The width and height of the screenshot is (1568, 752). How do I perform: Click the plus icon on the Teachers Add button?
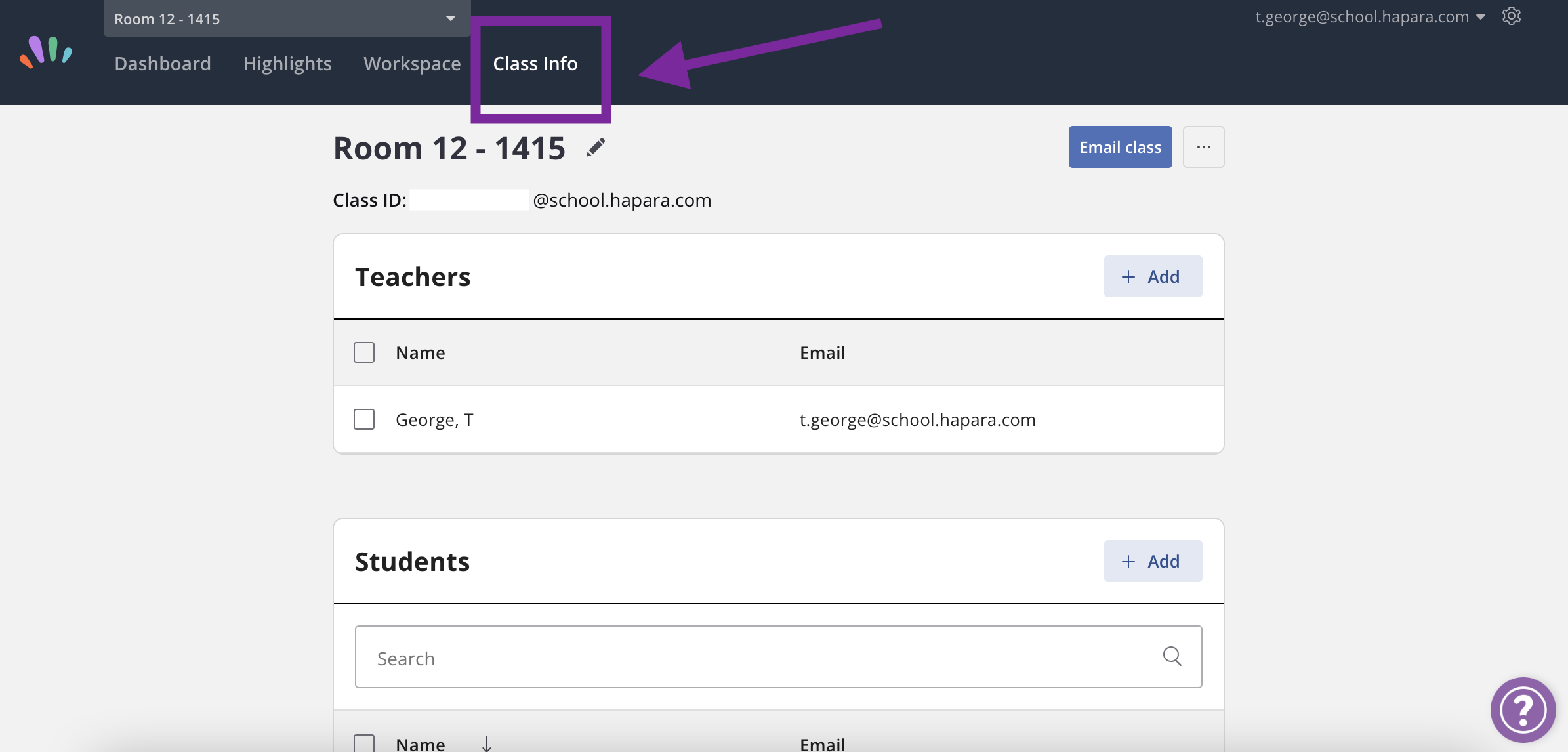pyautogui.click(x=1128, y=276)
